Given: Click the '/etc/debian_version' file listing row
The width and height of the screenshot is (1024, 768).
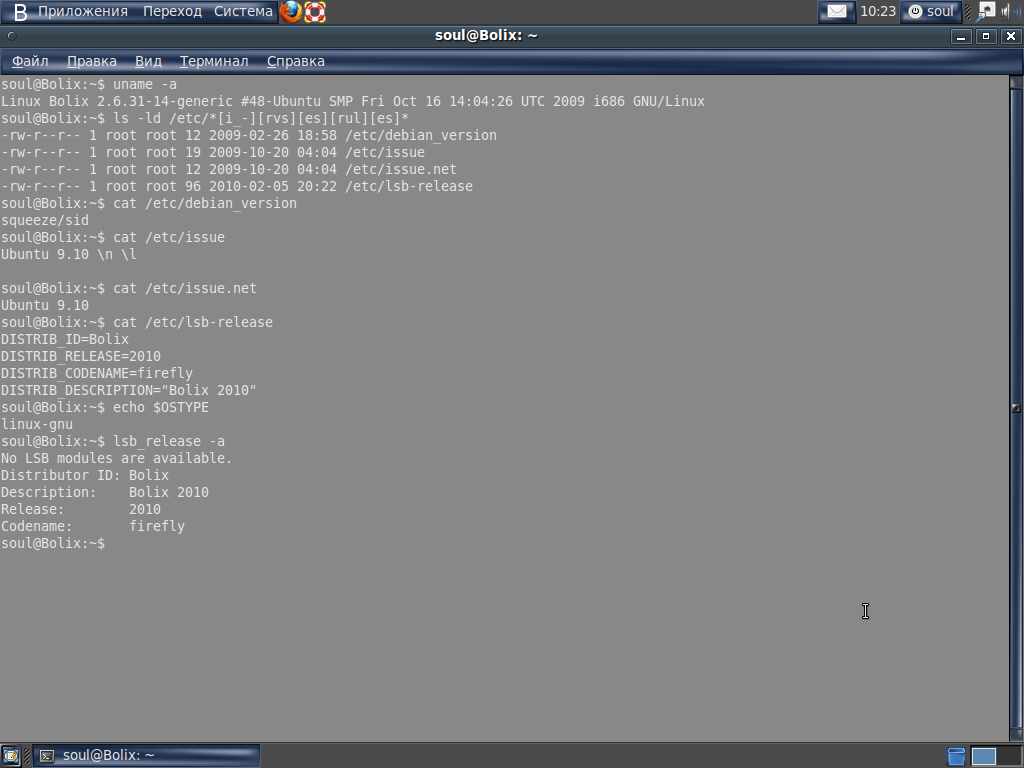Looking at the screenshot, I should click(248, 135).
